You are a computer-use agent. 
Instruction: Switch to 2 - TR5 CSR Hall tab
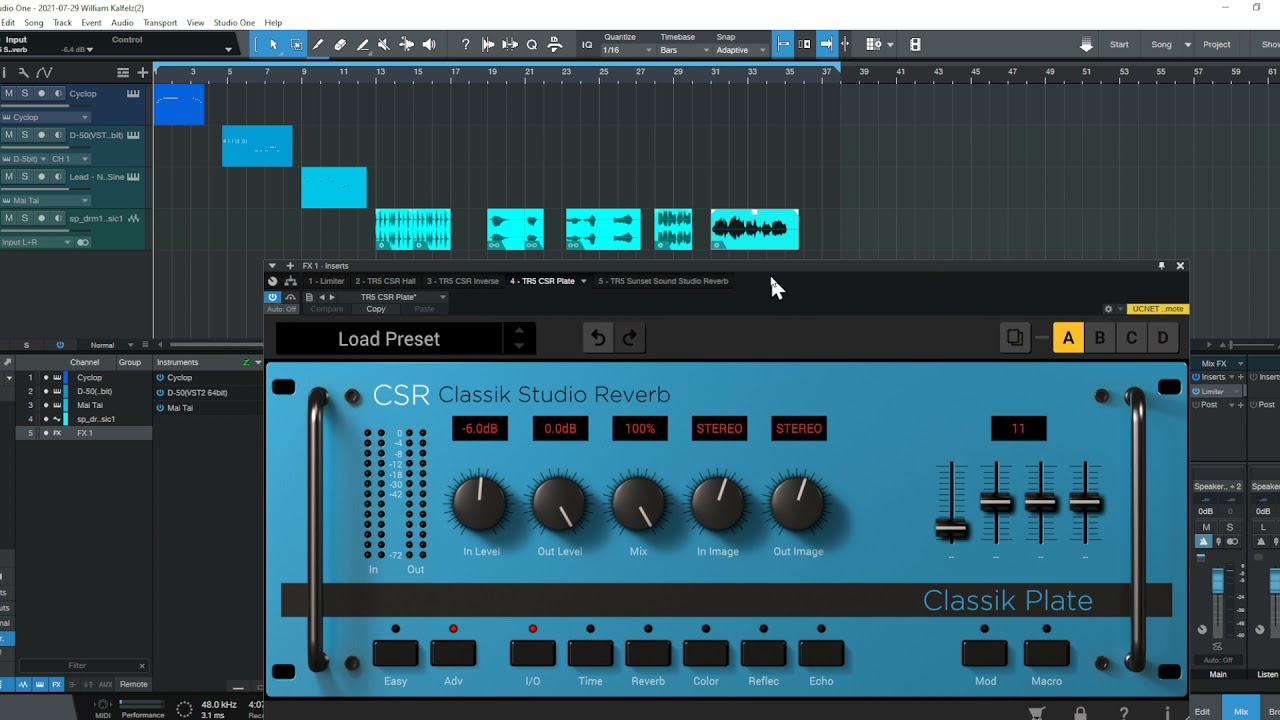coord(385,281)
